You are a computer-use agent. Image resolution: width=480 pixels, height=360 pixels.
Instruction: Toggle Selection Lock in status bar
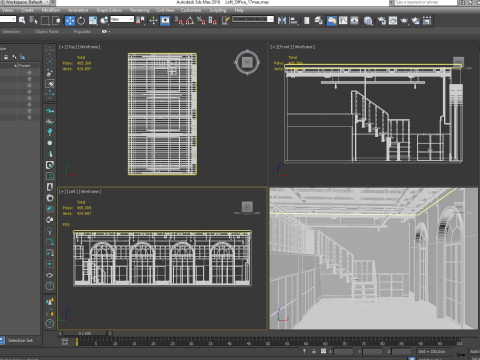pyautogui.click(x=314, y=351)
